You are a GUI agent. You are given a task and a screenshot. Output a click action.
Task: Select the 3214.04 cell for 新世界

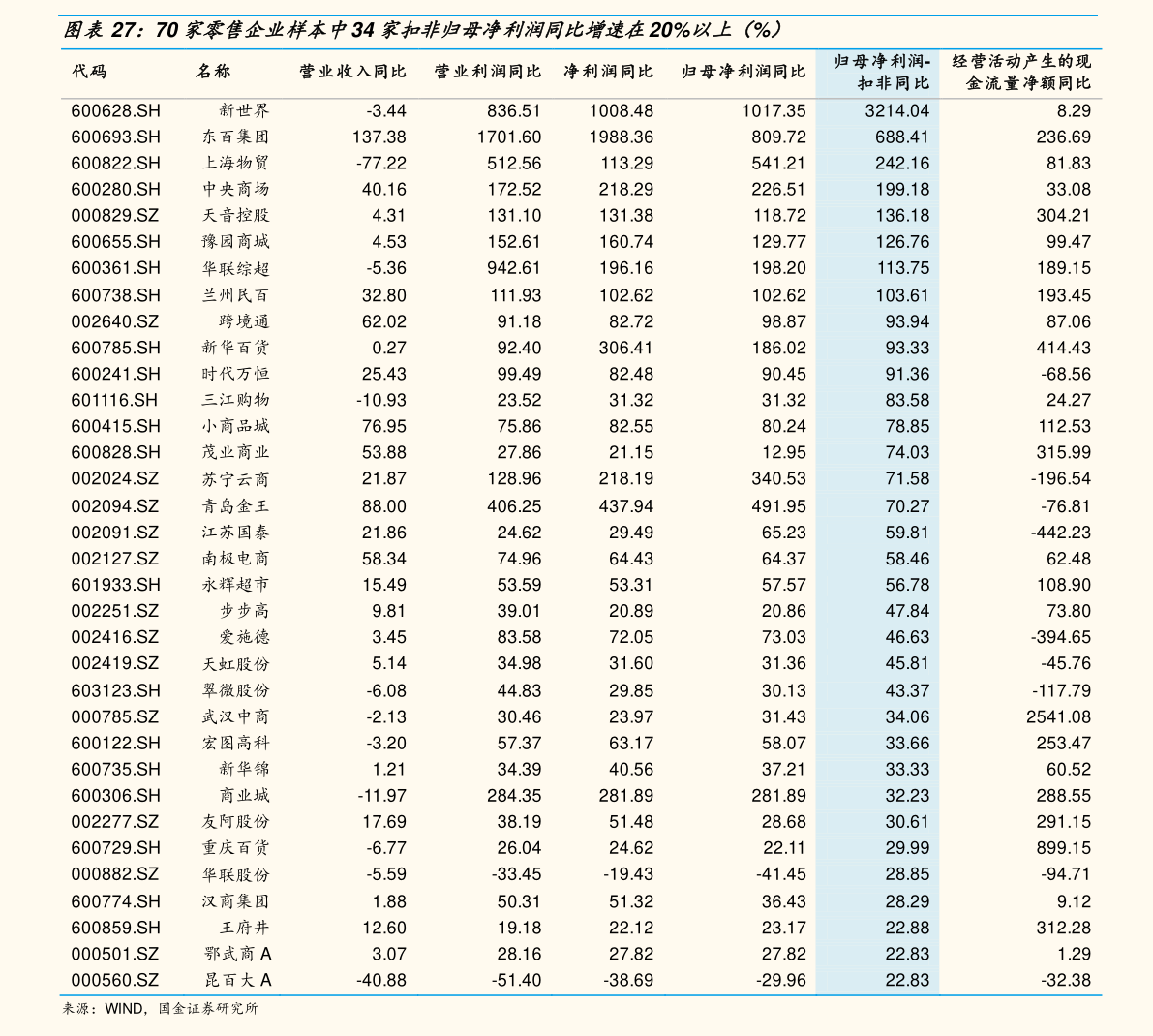pos(896,111)
